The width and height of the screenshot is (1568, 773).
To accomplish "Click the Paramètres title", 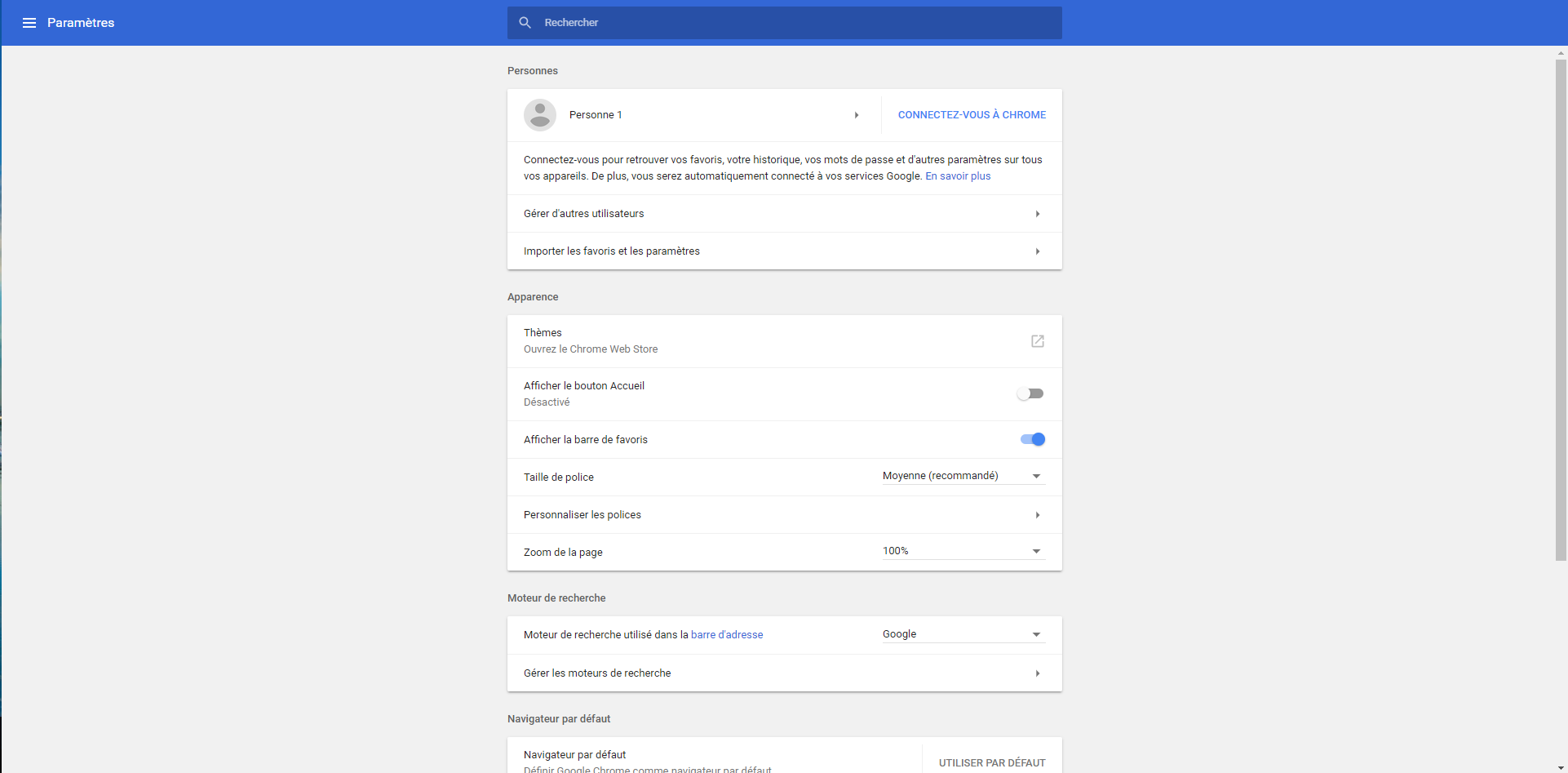I will click(x=81, y=23).
